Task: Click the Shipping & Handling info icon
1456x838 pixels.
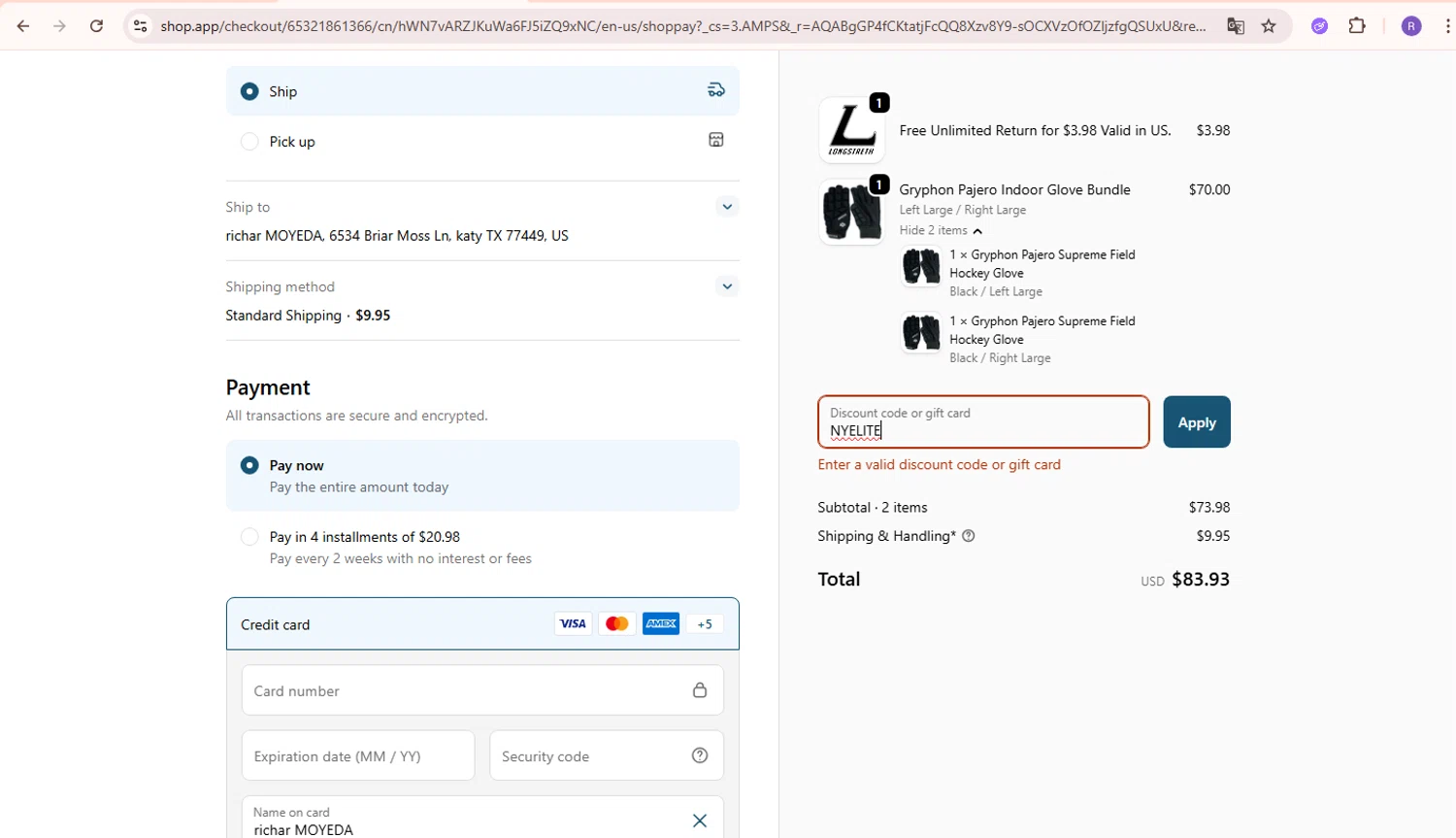Action: point(968,536)
